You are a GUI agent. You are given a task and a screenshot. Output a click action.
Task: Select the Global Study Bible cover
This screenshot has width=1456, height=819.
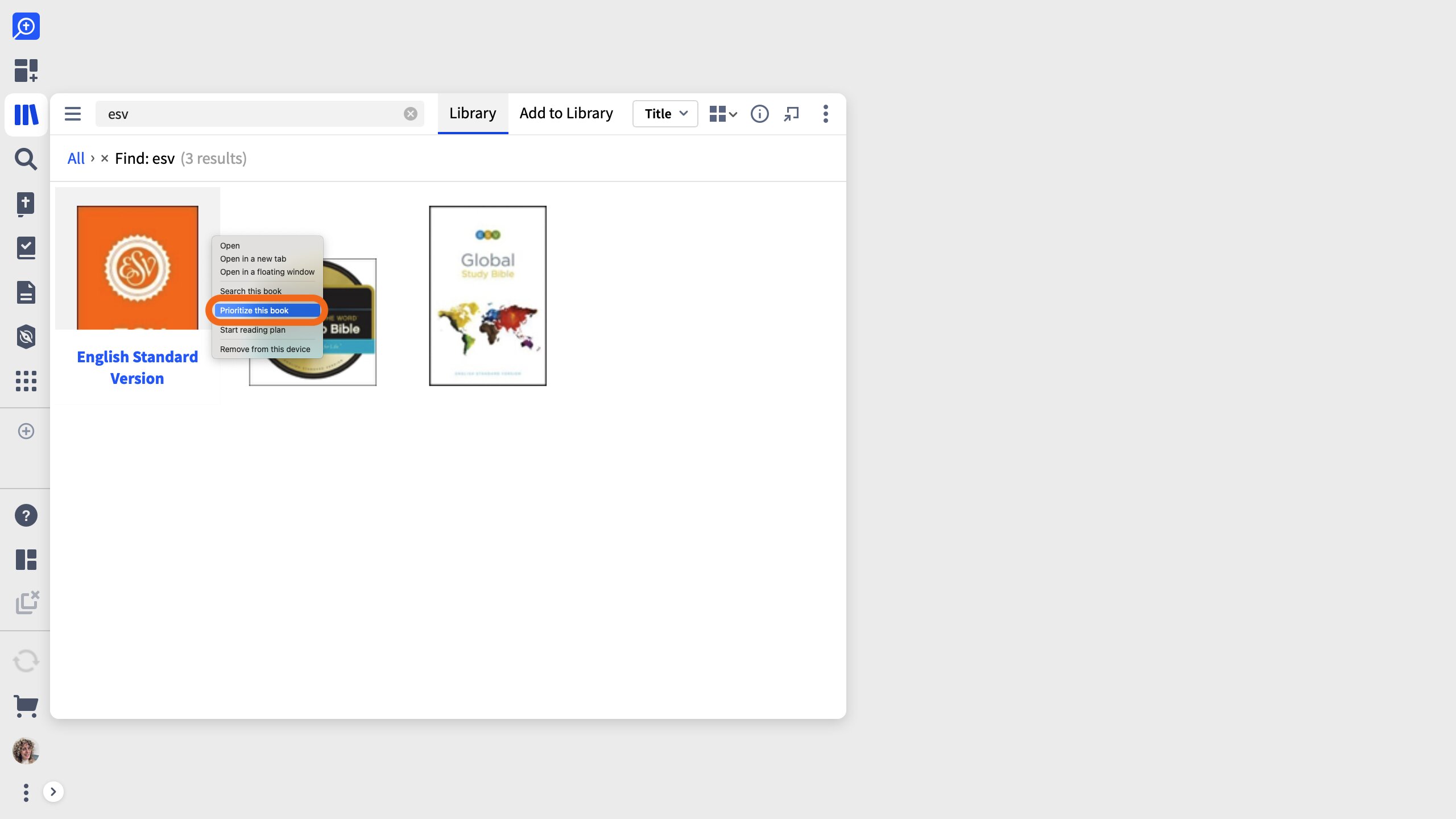pos(488,296)
